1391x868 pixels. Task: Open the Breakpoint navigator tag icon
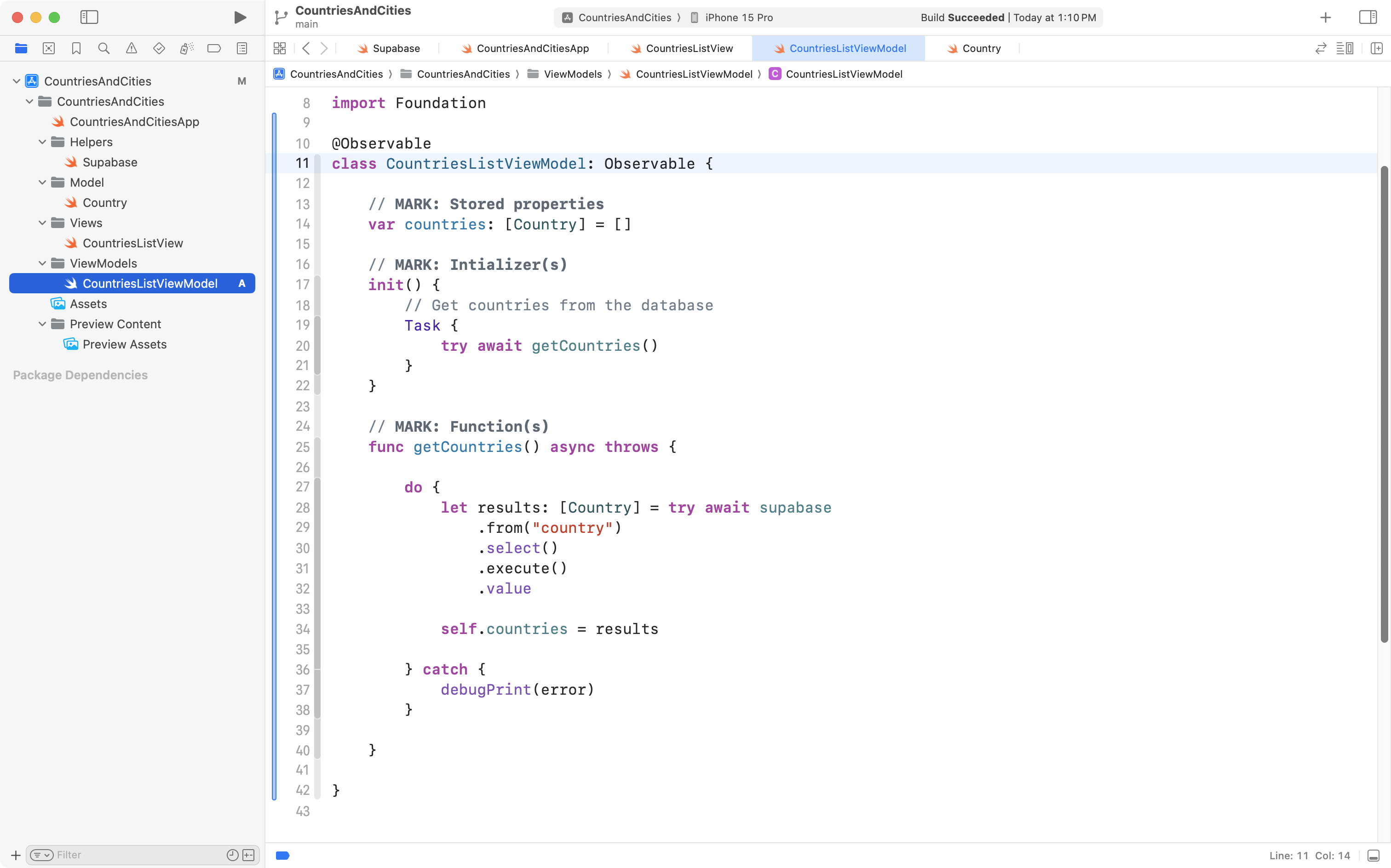[214, 48]
